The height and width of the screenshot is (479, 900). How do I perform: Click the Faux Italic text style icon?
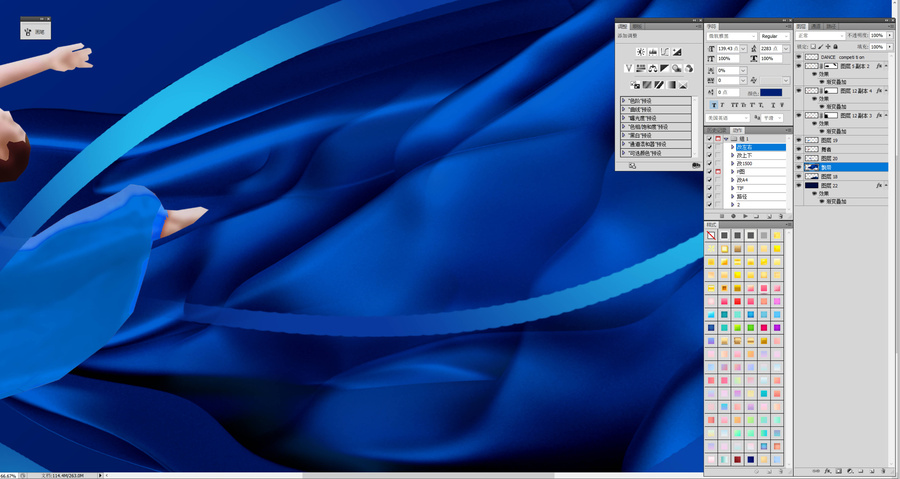(722, 105)
